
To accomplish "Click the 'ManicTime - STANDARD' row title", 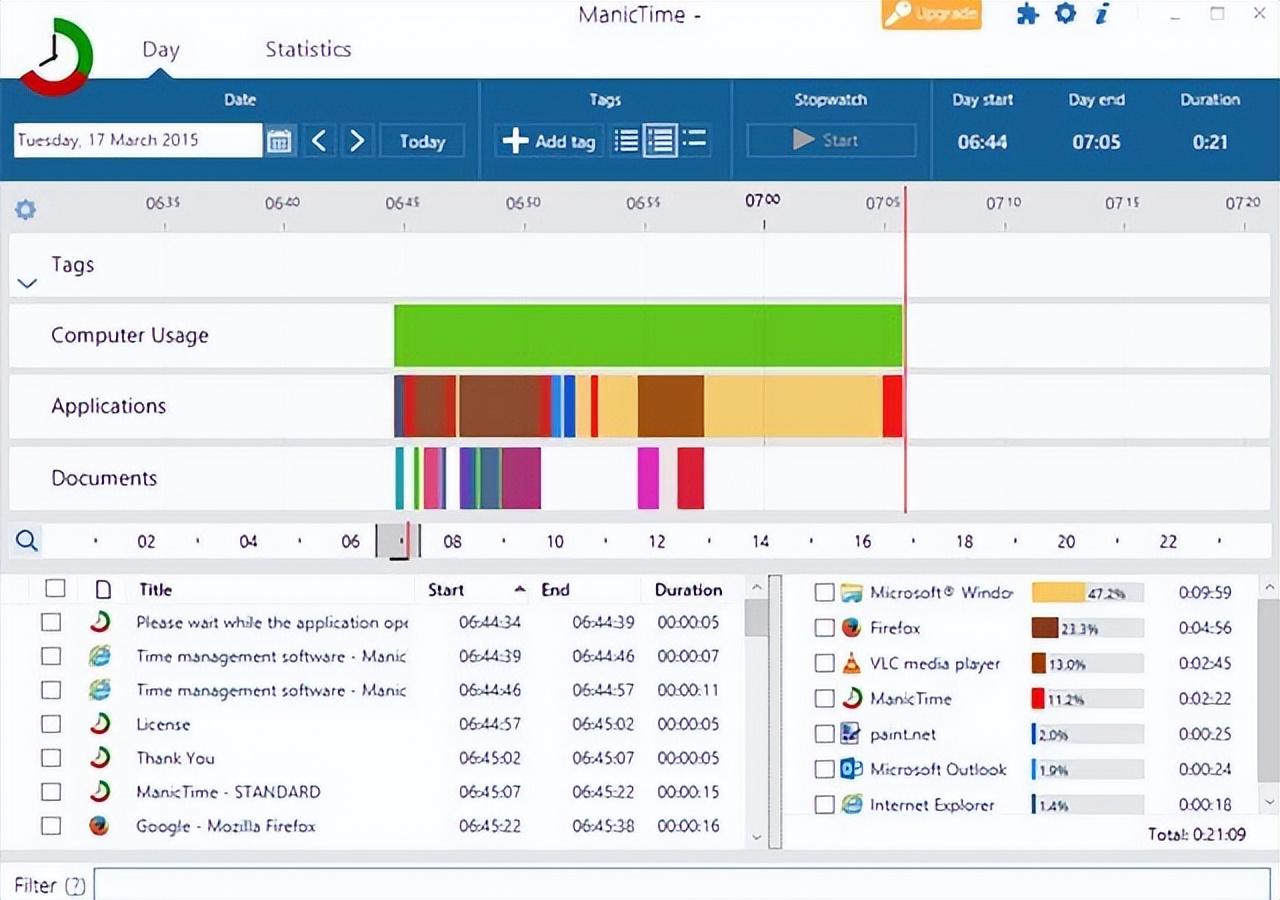I will 229,792.
